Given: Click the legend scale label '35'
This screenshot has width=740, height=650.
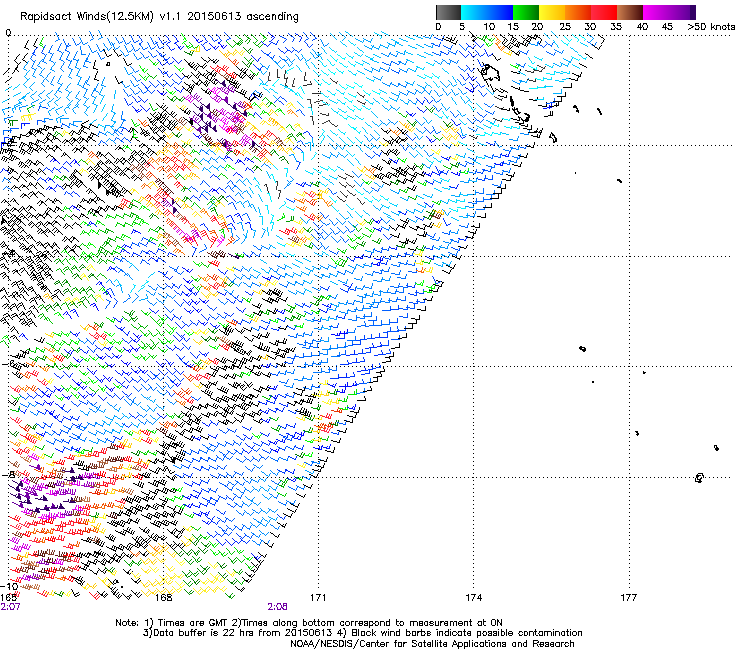Looking at the screenshot, I should coord(616,27).
